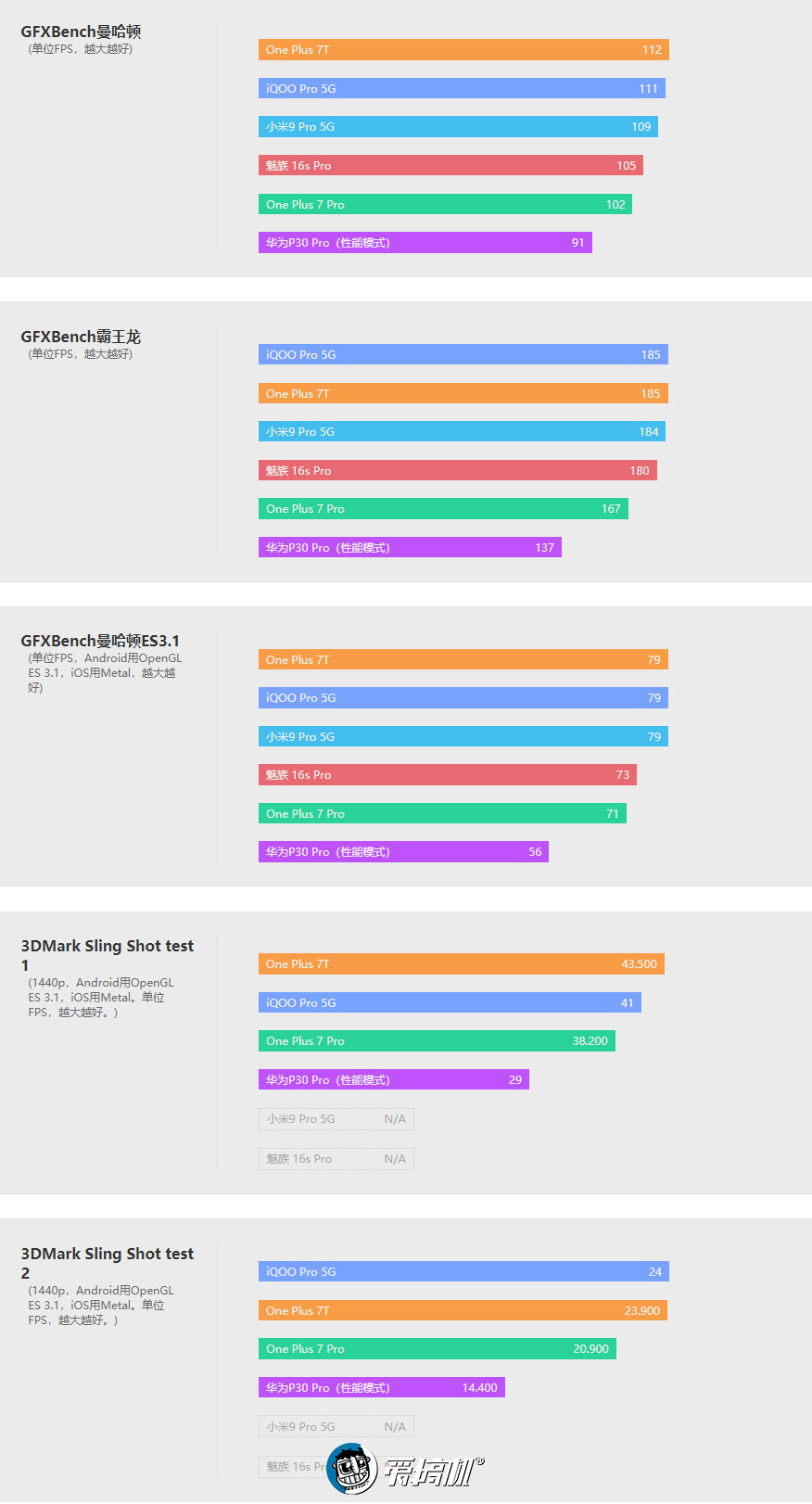Click the One Plus 7T bar in GFXBench曼哈顿
This screenshot has height=1504, width=812.
coord(463,50)
